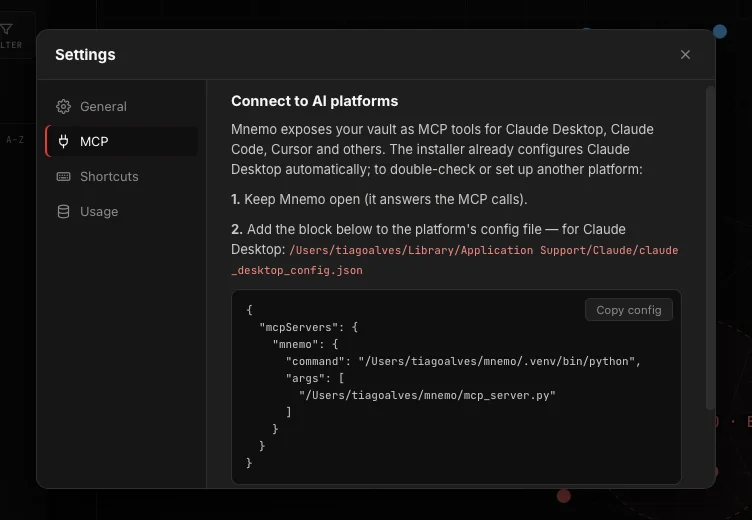Click the red graph node below the dialog

pyautogui.click(x=564, y=496)
